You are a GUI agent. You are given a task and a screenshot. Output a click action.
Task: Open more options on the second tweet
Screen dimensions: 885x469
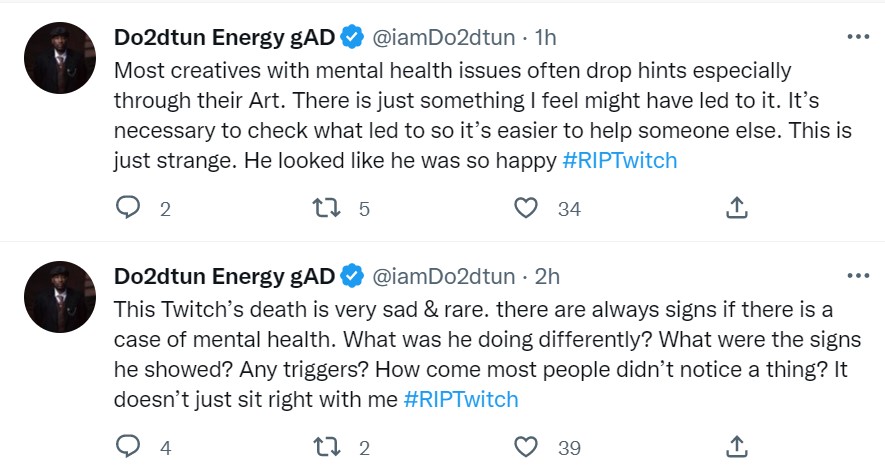858,274
